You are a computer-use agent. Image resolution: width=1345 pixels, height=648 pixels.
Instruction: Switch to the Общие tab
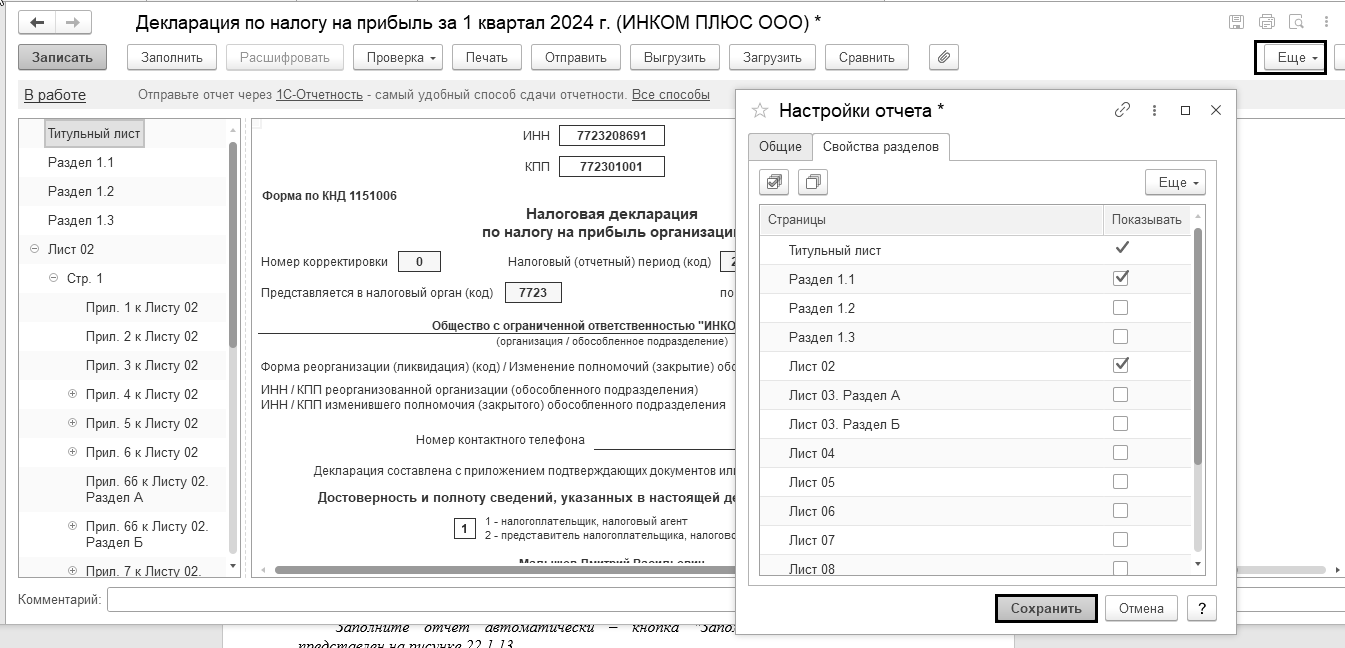[x=780, y=146]
